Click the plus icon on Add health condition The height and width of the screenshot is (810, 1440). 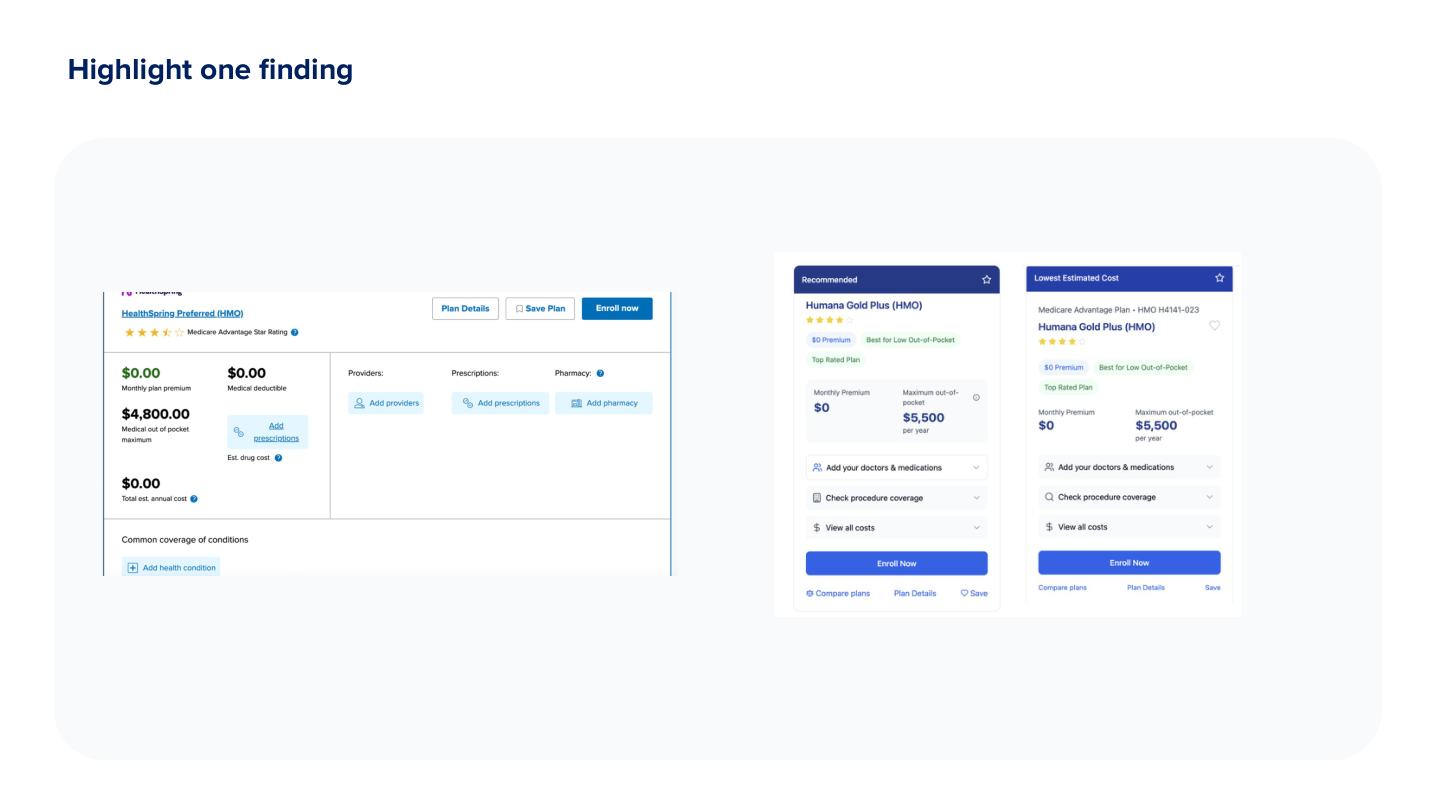[132, 568]
